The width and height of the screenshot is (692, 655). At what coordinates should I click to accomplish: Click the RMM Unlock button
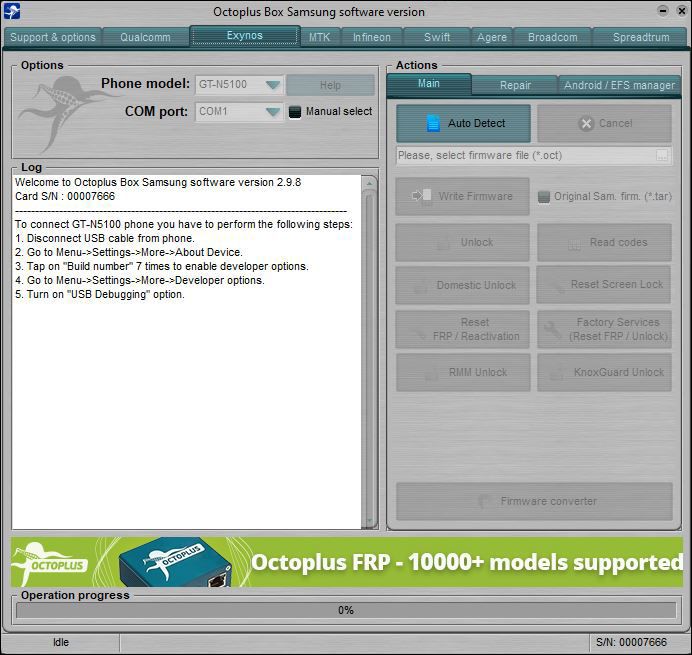[x=463, y=372]
